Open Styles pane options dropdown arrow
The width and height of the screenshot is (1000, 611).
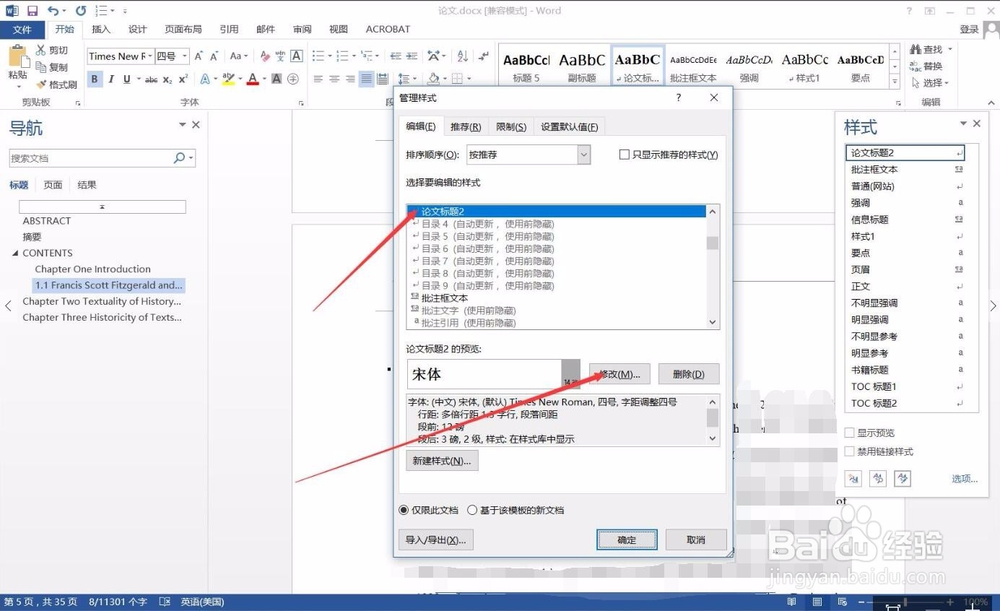[963, 123]
